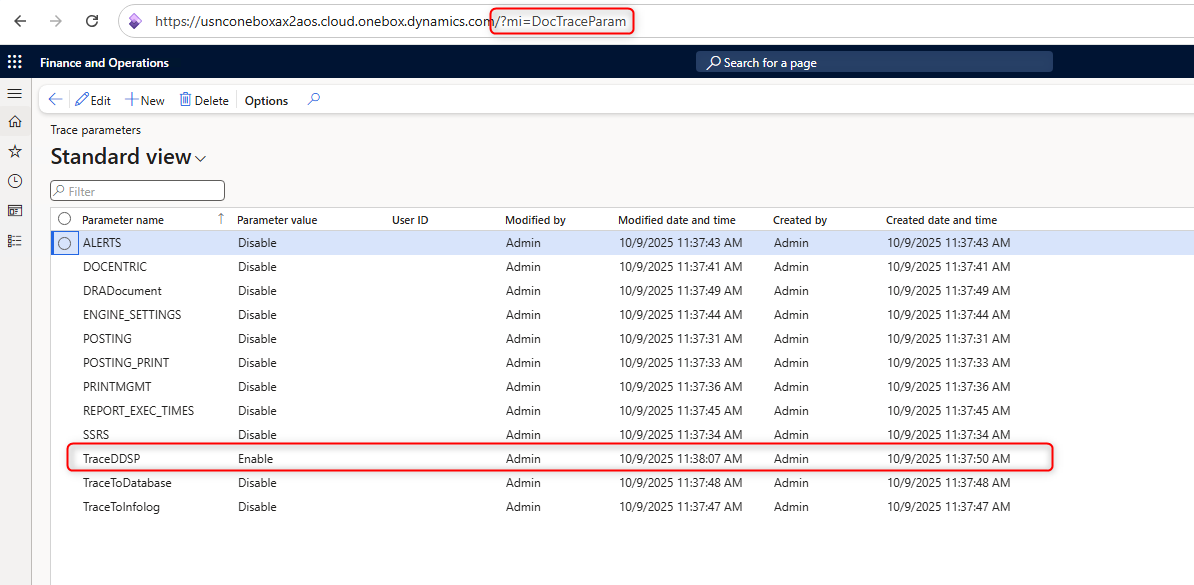Click the back arrow in the action pane

pos(55,100)
